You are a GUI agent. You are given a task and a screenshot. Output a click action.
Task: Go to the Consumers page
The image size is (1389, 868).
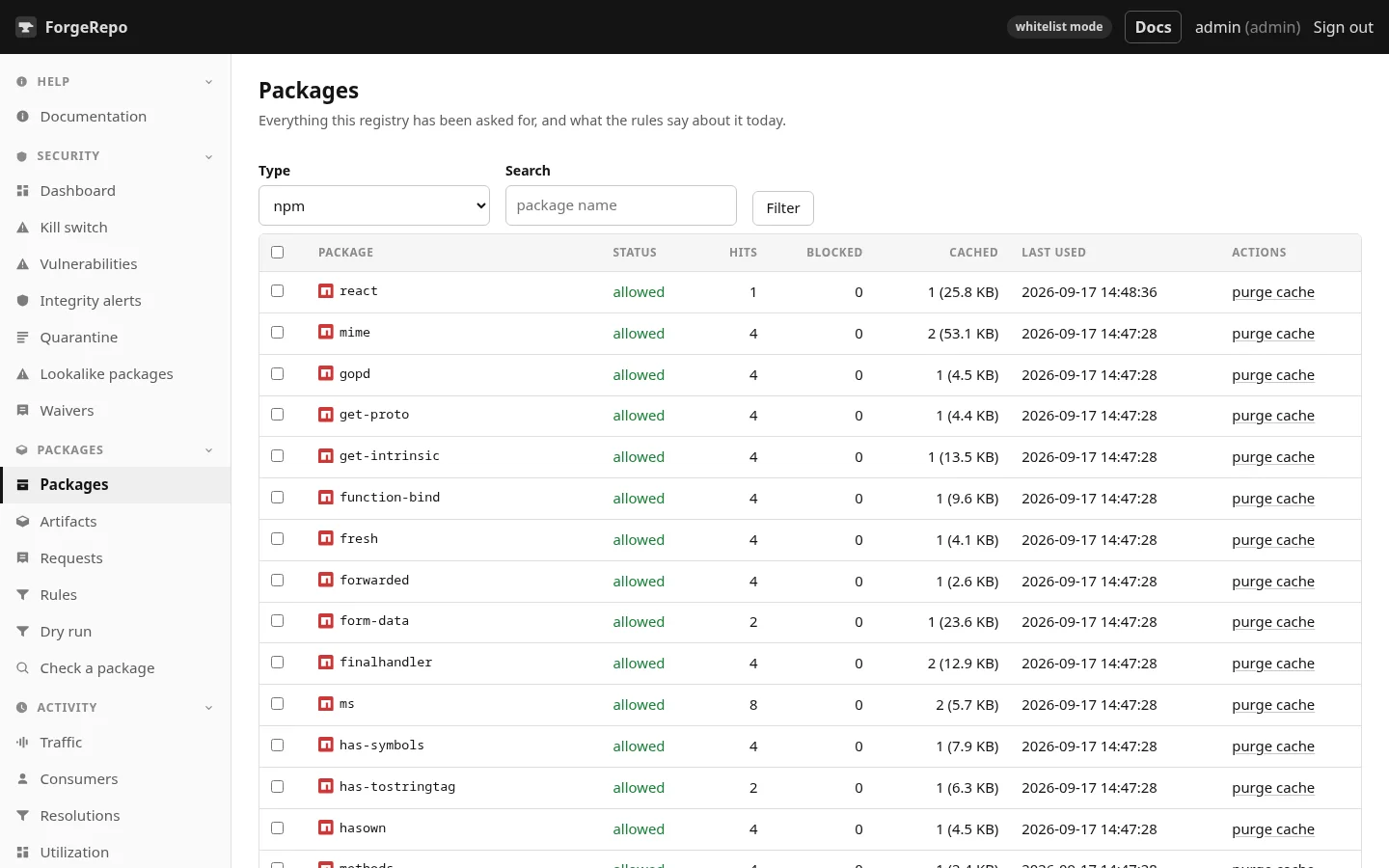(x=116, y=779)
